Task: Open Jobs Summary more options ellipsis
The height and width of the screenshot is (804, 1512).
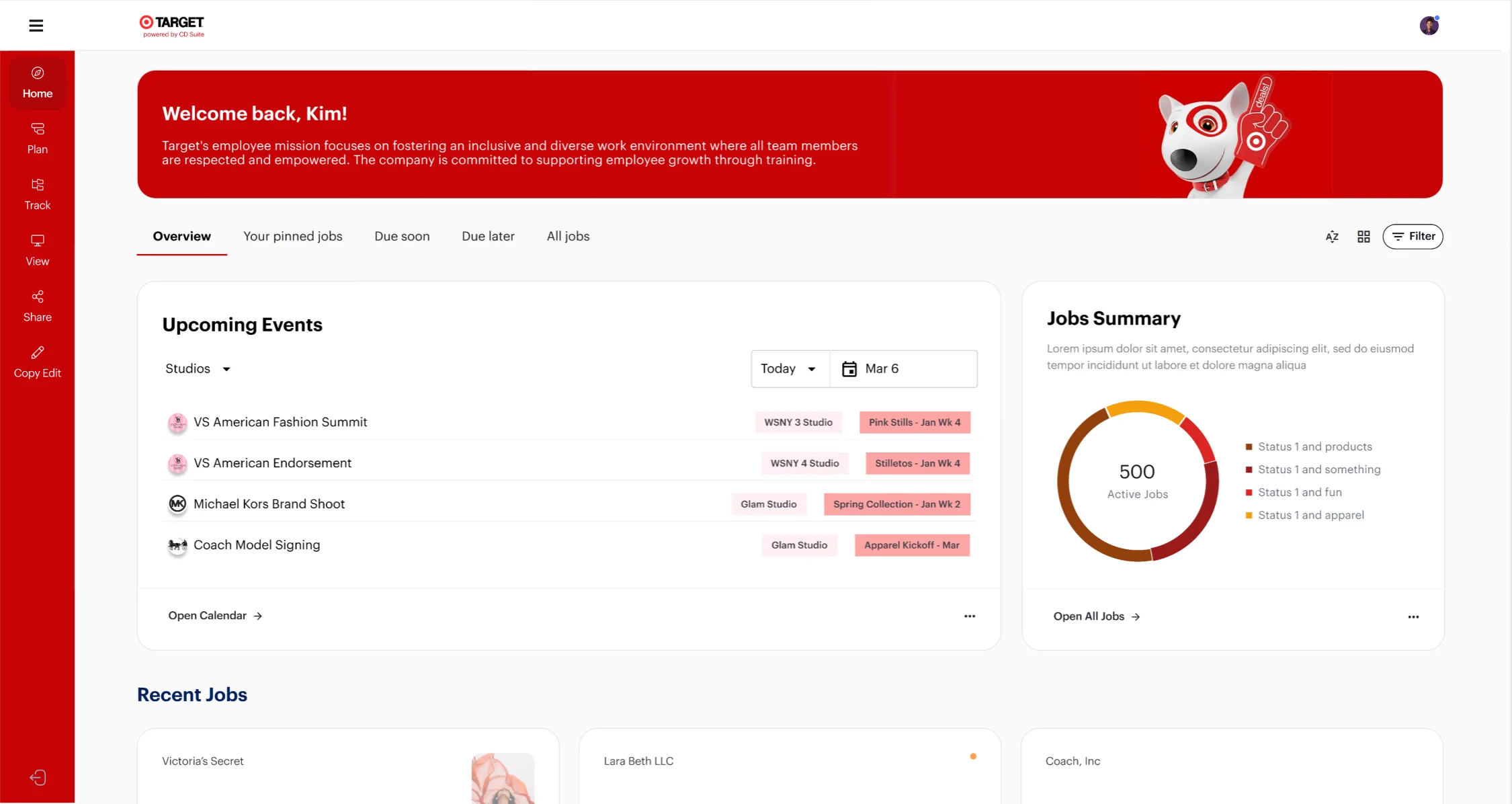Action: tap(1414, 616)
